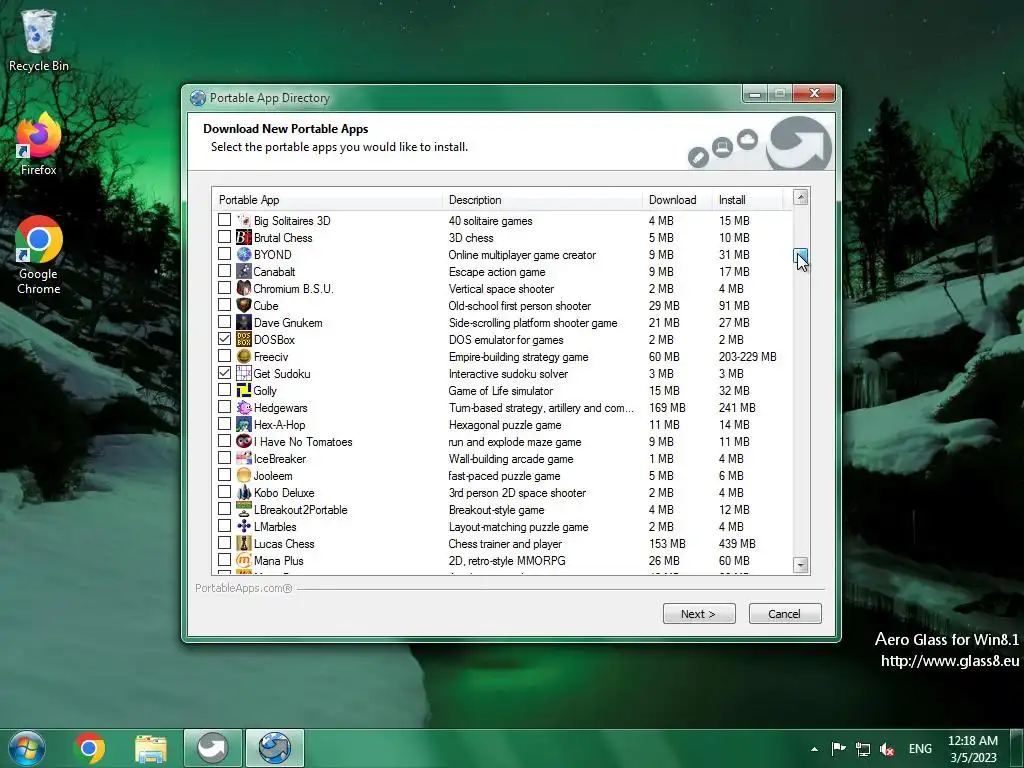Click the scrollbar up arrow

click(801, 197)
